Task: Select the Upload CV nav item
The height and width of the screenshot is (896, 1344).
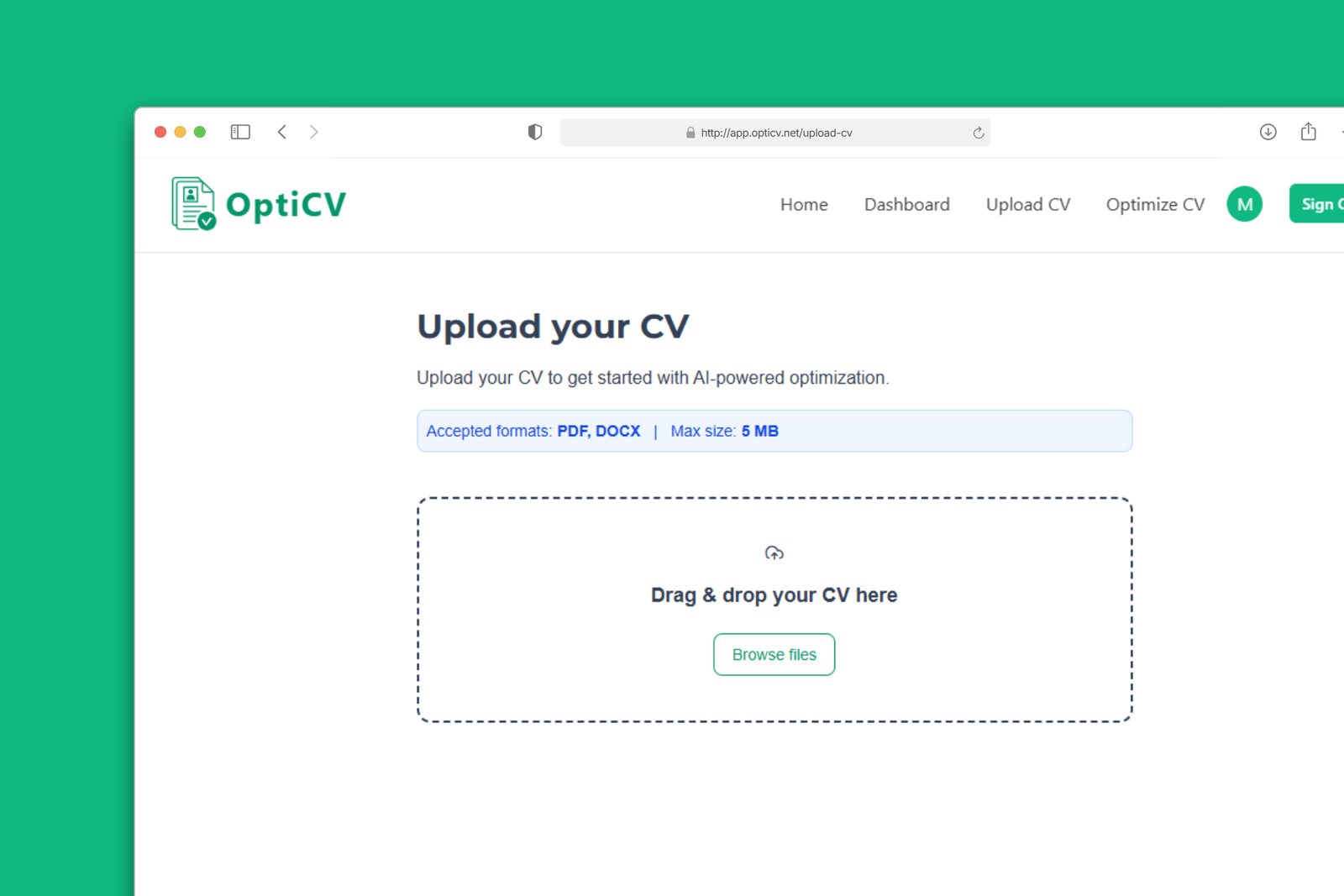Action: tap(1028, 204)
